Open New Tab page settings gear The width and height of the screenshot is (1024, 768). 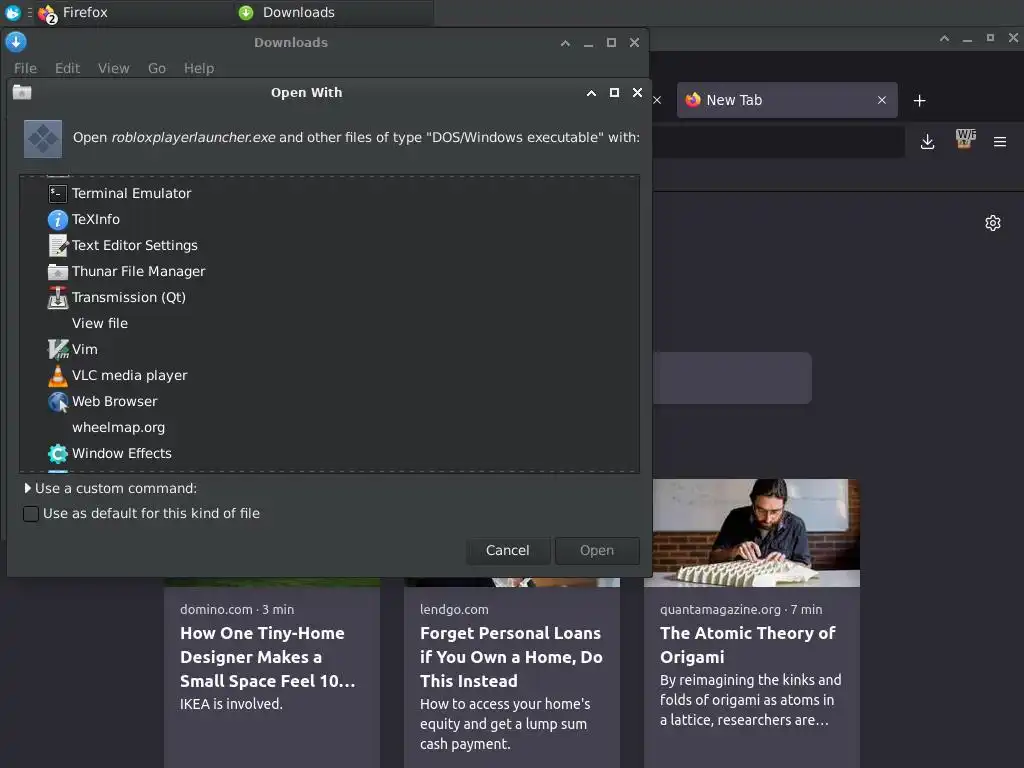(x=993, y=223)
